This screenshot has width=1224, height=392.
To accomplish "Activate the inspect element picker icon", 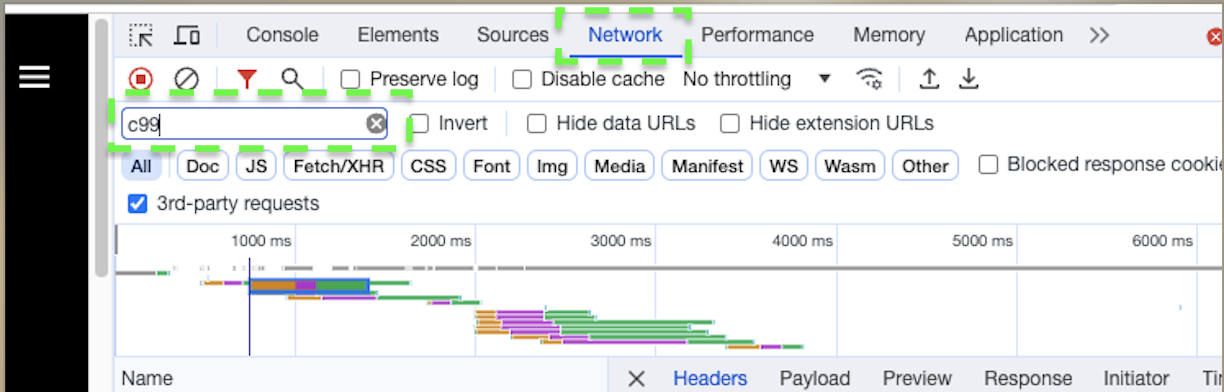I will coord(141,35).
